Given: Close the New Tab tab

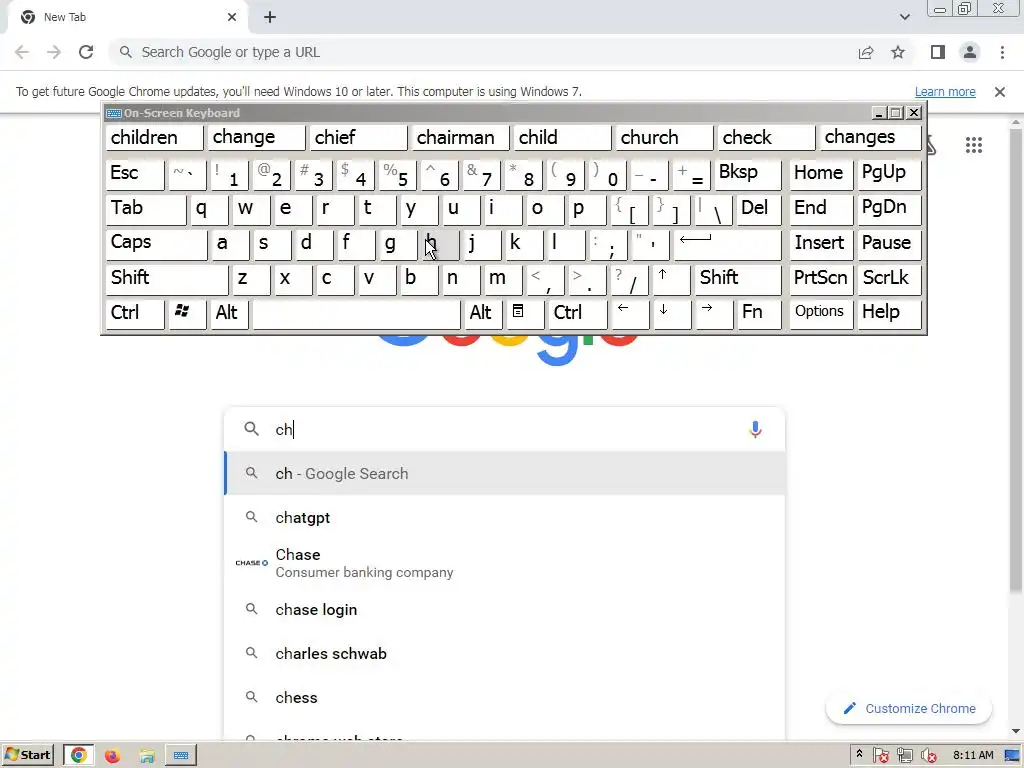Looking at the screenshot, I should (232, 18).
